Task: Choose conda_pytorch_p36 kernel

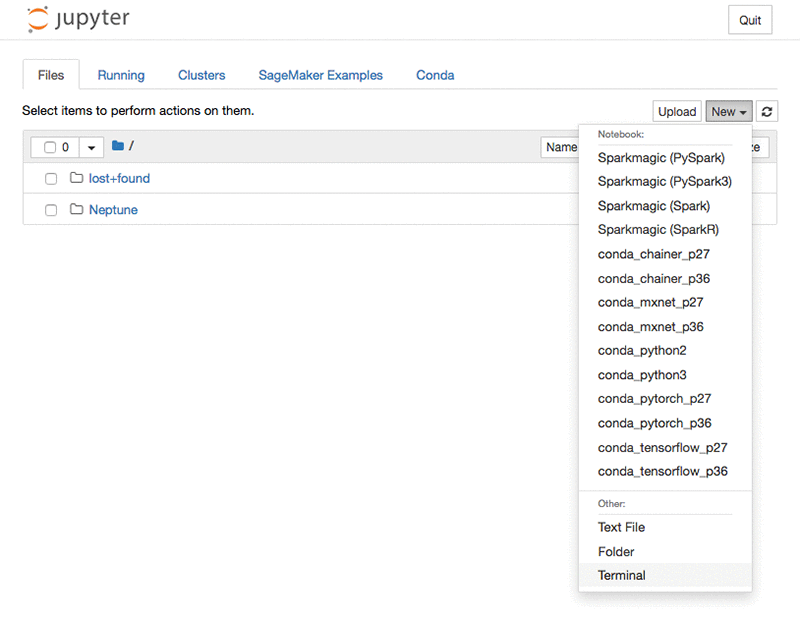Action: (665, 423)
